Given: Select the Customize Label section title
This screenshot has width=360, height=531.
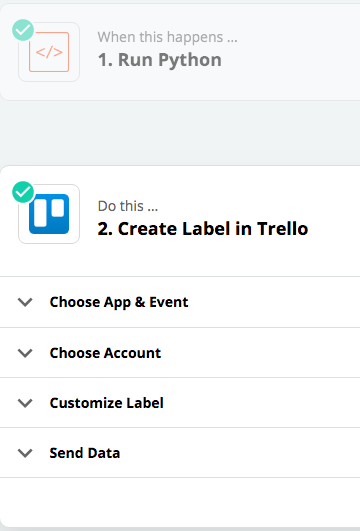Looking at the screenshot, I should coord(107,403).
